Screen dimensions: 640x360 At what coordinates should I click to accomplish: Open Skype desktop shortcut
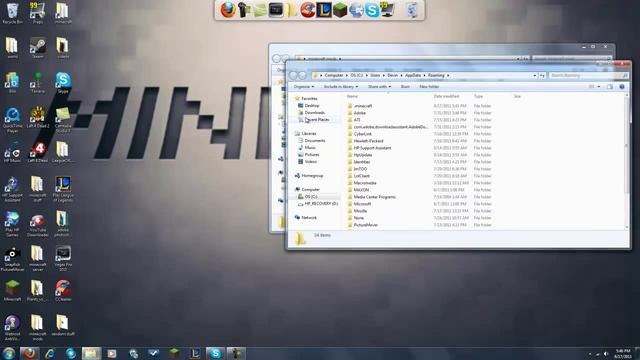pyautogui.click(x=63, y=83)
